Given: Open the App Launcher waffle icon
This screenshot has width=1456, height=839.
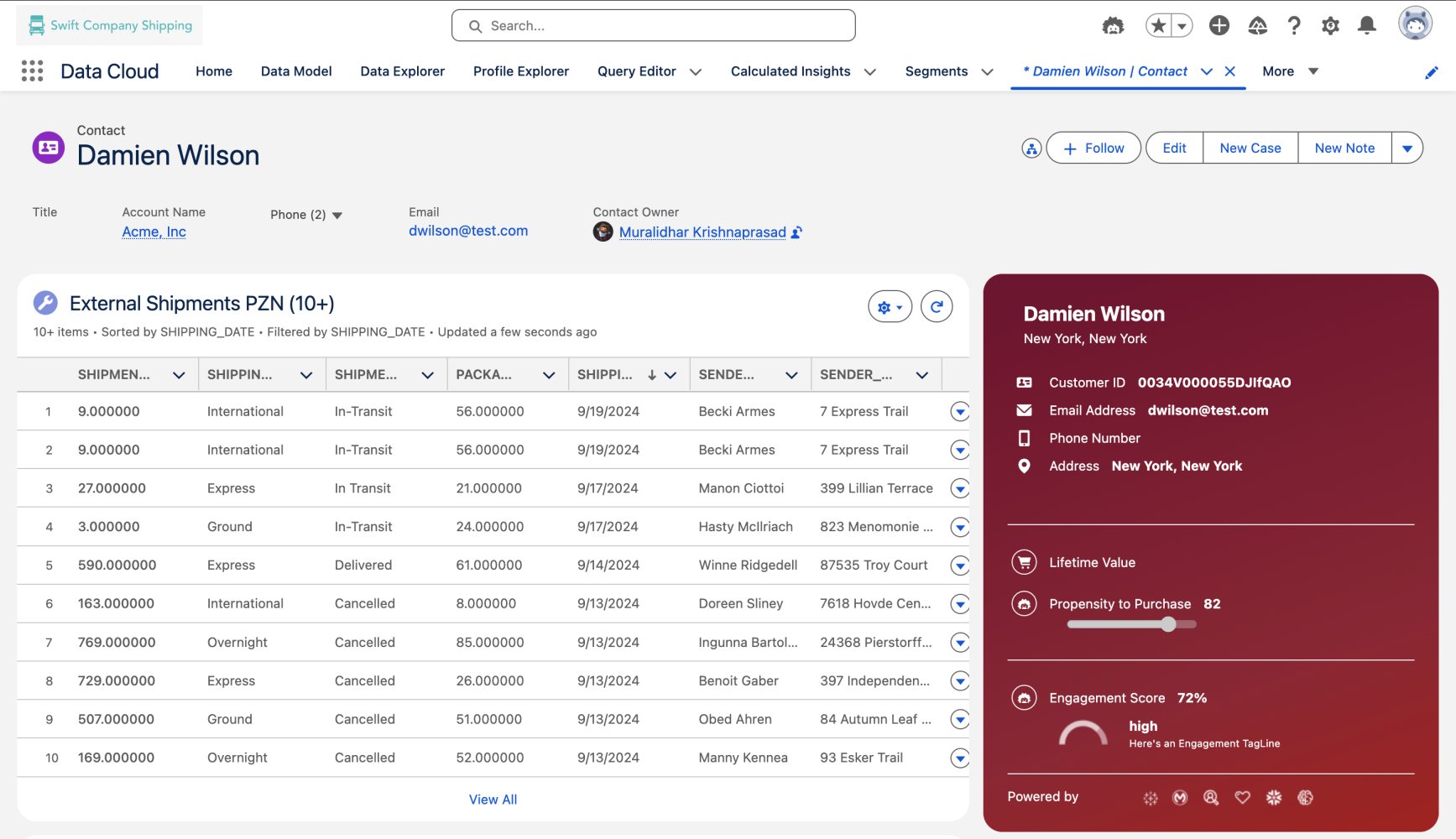Looking at the screenshot, I should point(32,71).
